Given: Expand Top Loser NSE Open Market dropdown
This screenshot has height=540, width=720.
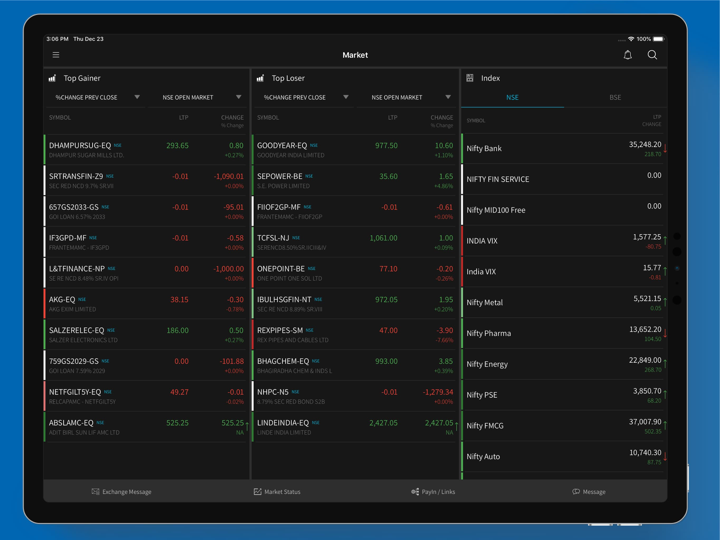Looking at the screenshot, I should click(x=410, y=98).
